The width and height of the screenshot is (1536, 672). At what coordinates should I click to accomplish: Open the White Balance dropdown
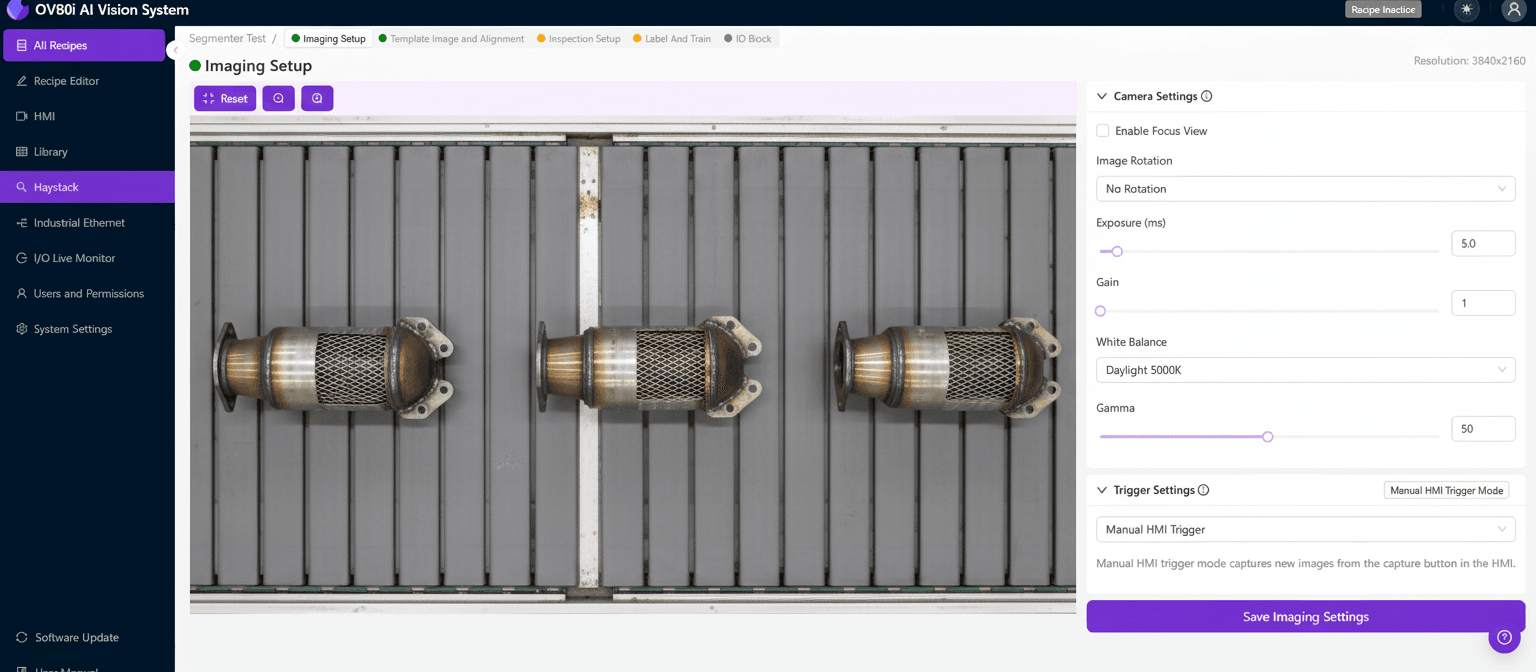[1305, 369]
